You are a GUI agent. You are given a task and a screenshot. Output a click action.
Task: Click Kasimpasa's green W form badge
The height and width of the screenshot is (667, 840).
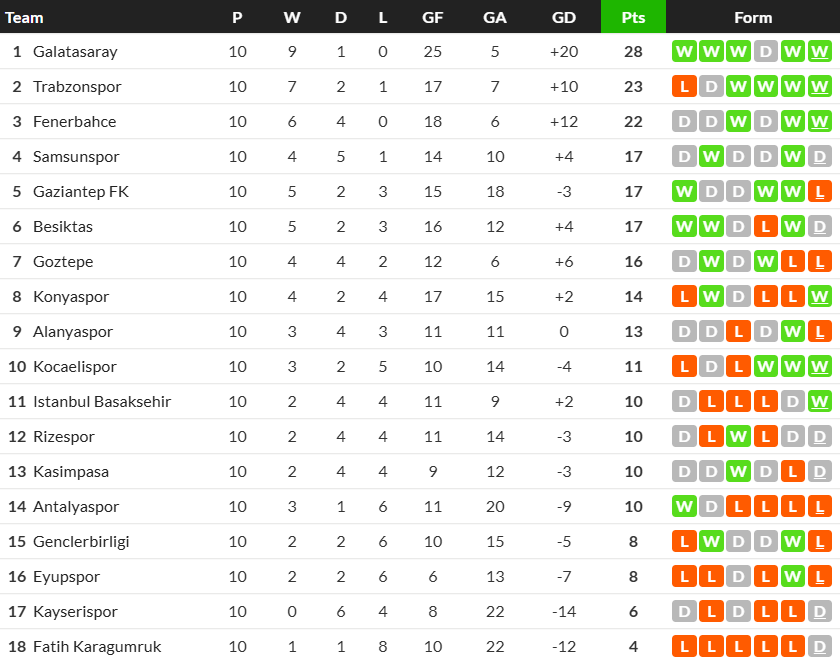738,472
